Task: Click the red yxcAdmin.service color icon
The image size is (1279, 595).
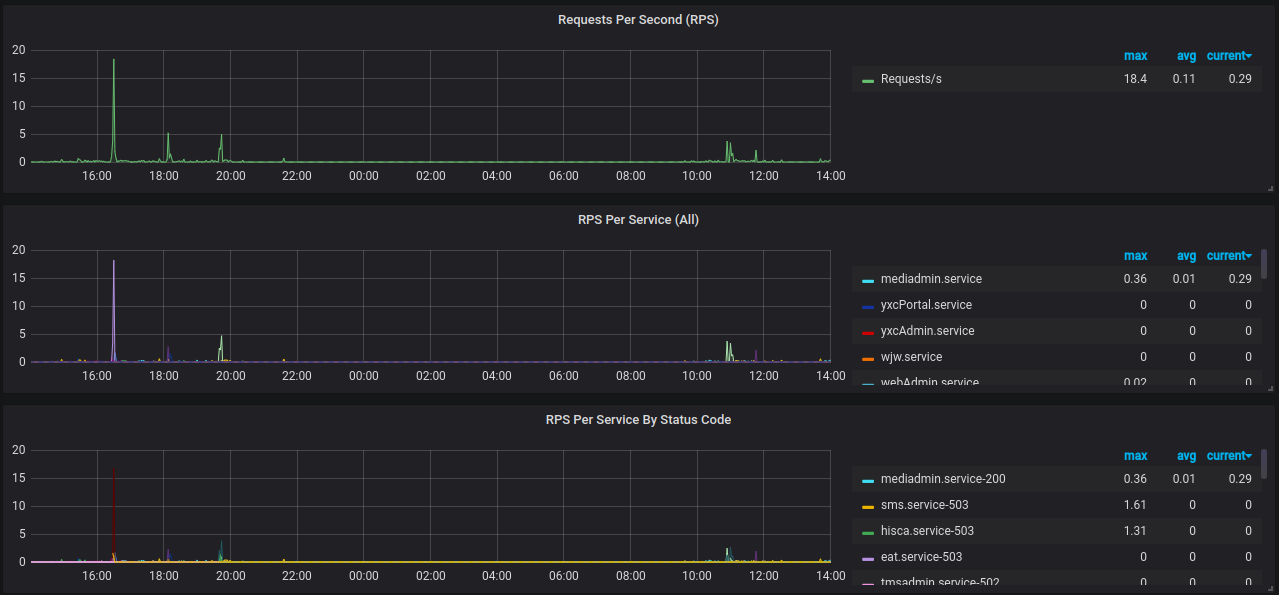Action: pyautogui.click(x=868, y=332)
